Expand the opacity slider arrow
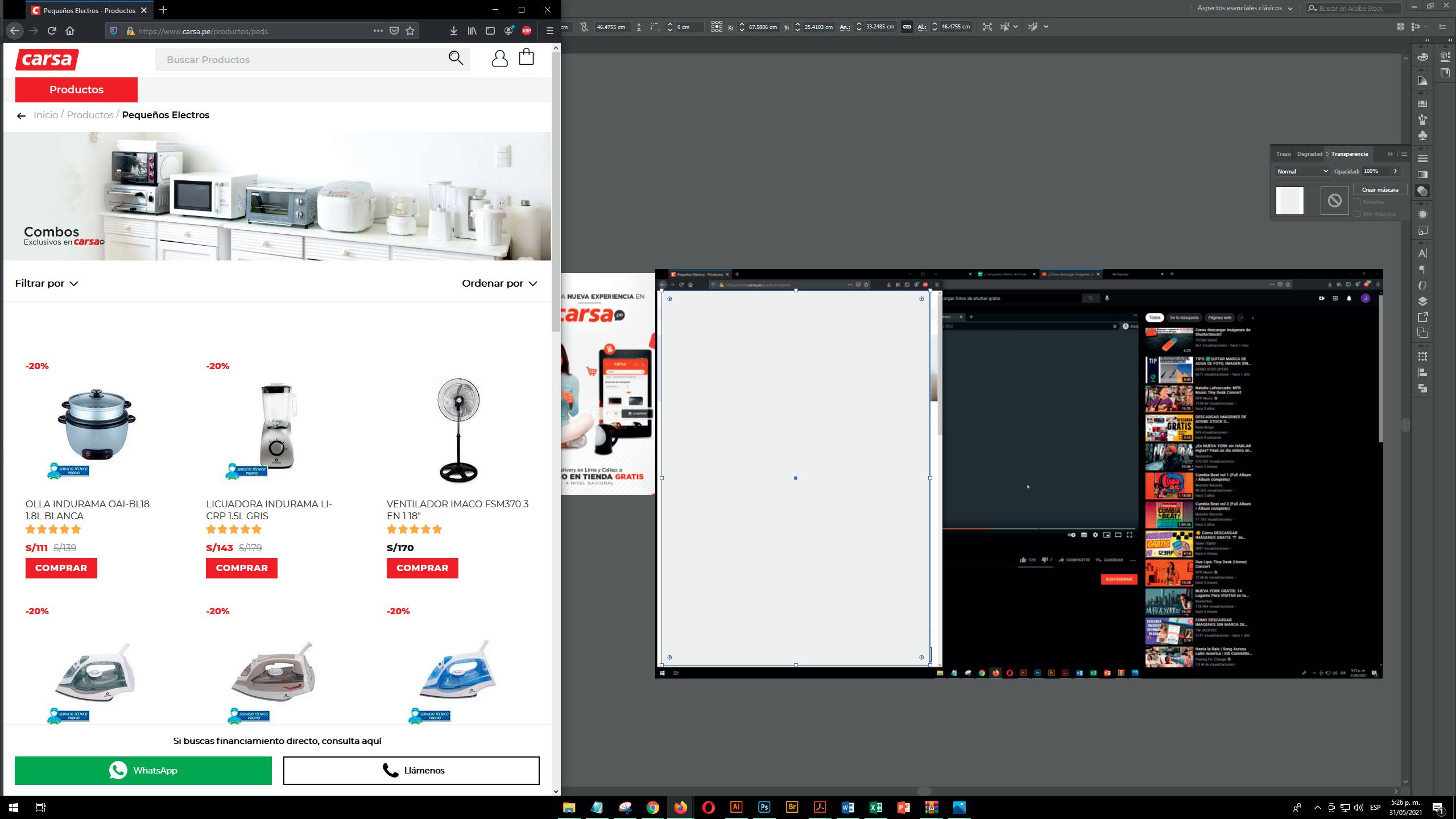This screenshot has height=819, width=1456. point(1395,171)
